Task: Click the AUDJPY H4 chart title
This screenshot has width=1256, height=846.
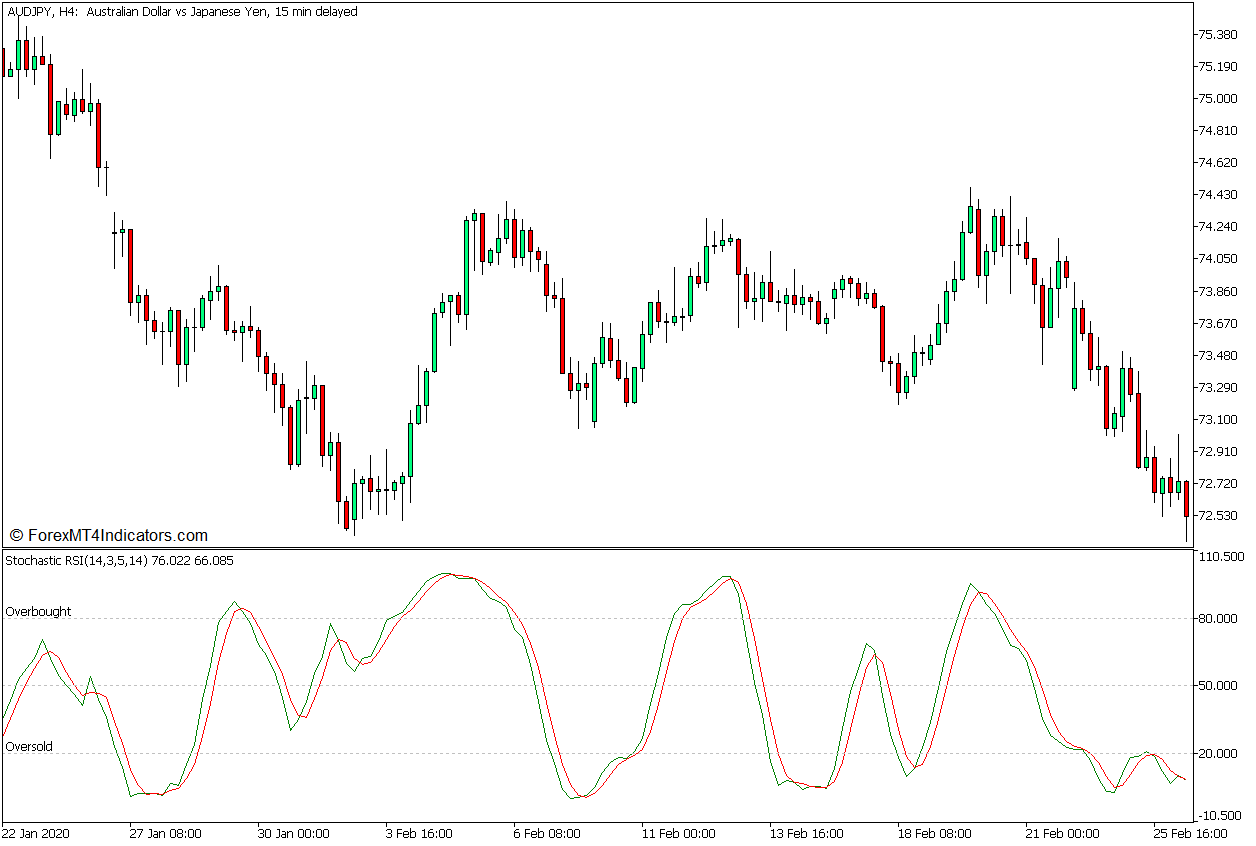Action: pyautogui.click(x=180, y=13)
